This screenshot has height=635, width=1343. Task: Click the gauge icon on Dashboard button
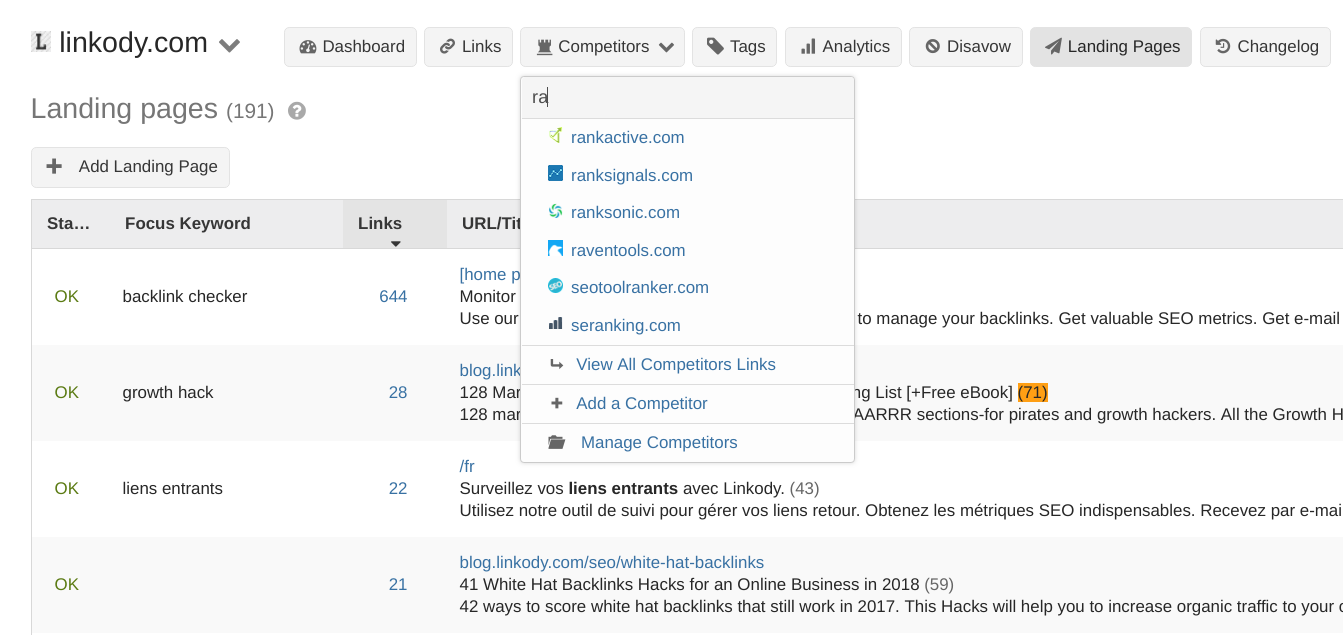coord(307,47)
